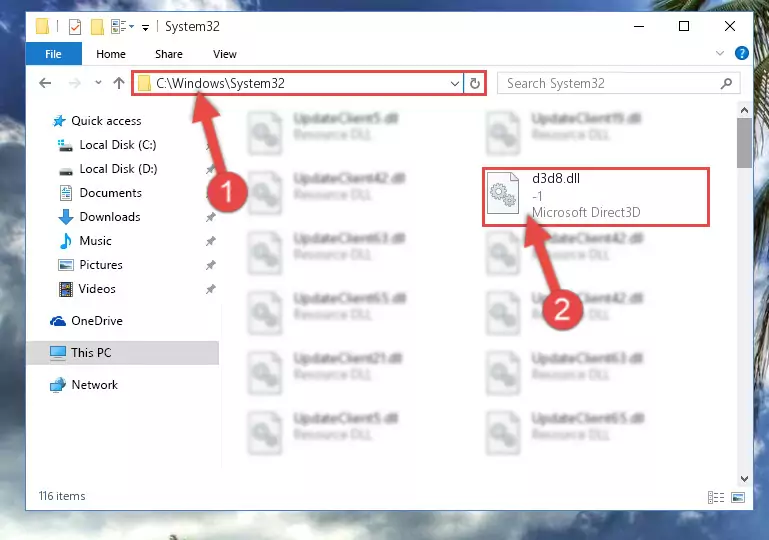Expand the ribbon with the chevron

[x=719, y=53]
